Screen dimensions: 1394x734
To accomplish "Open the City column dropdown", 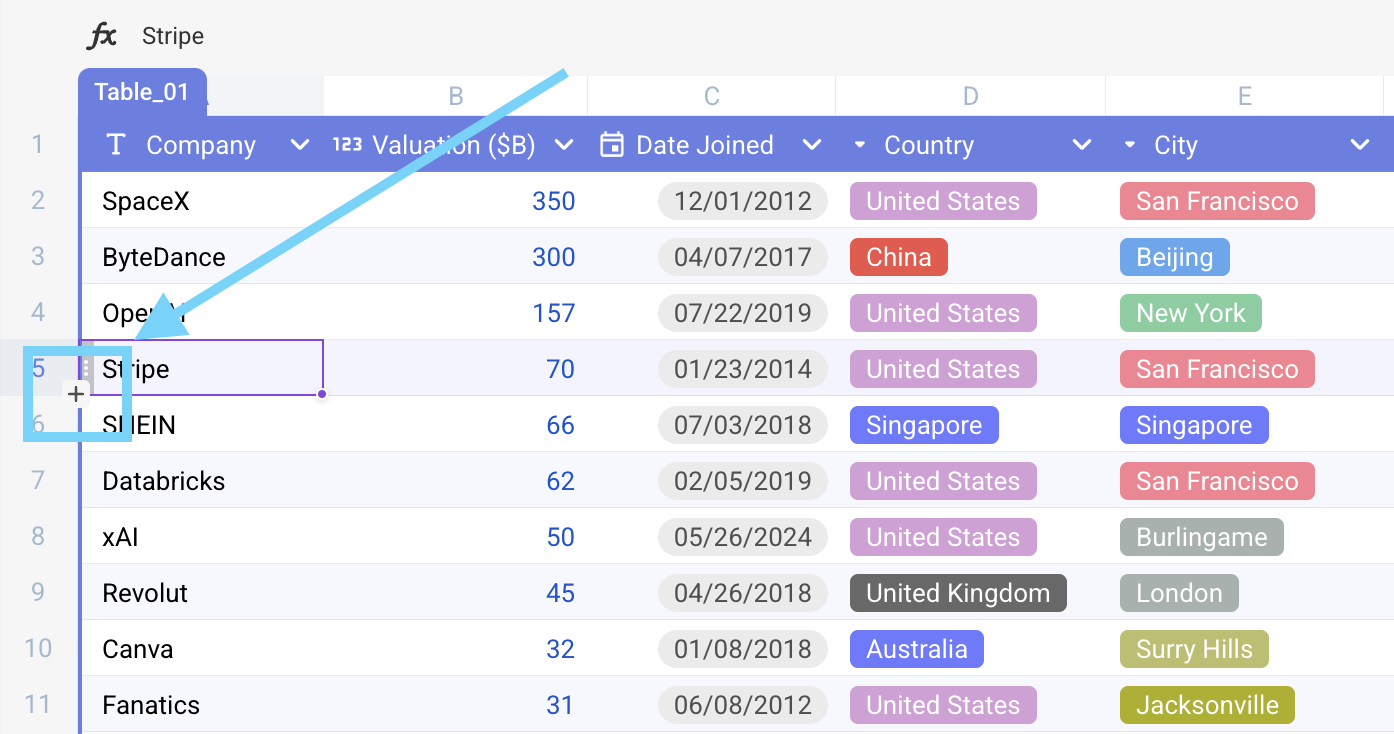I will coord(1360,144).
